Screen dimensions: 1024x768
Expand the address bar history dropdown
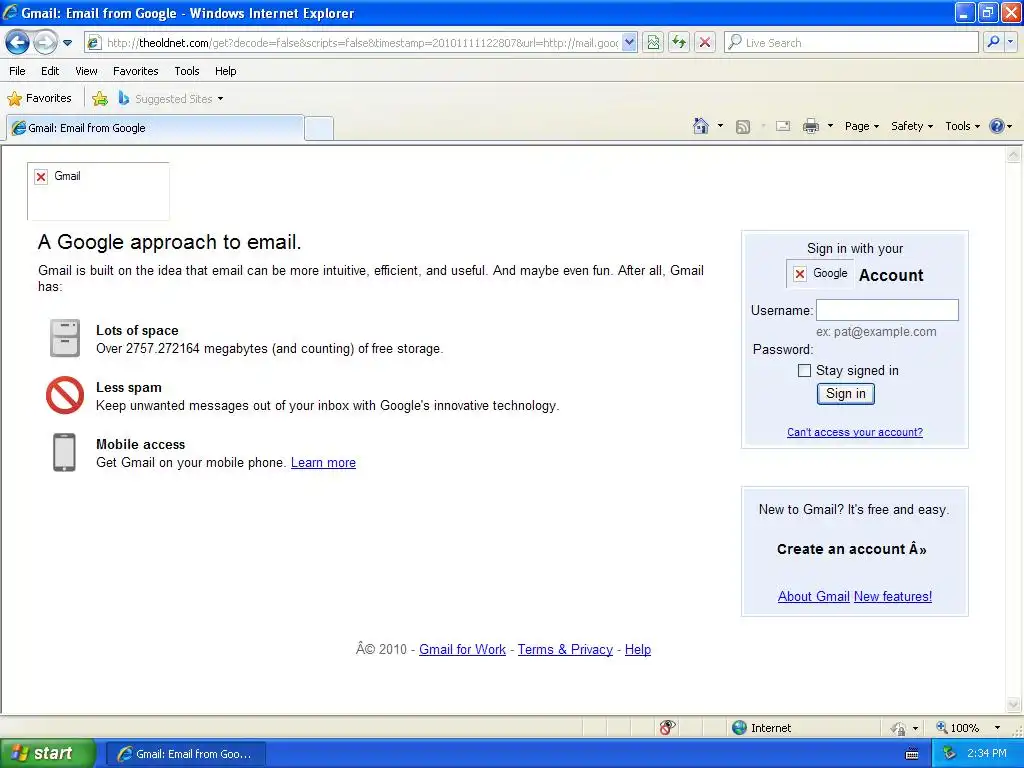629,43
